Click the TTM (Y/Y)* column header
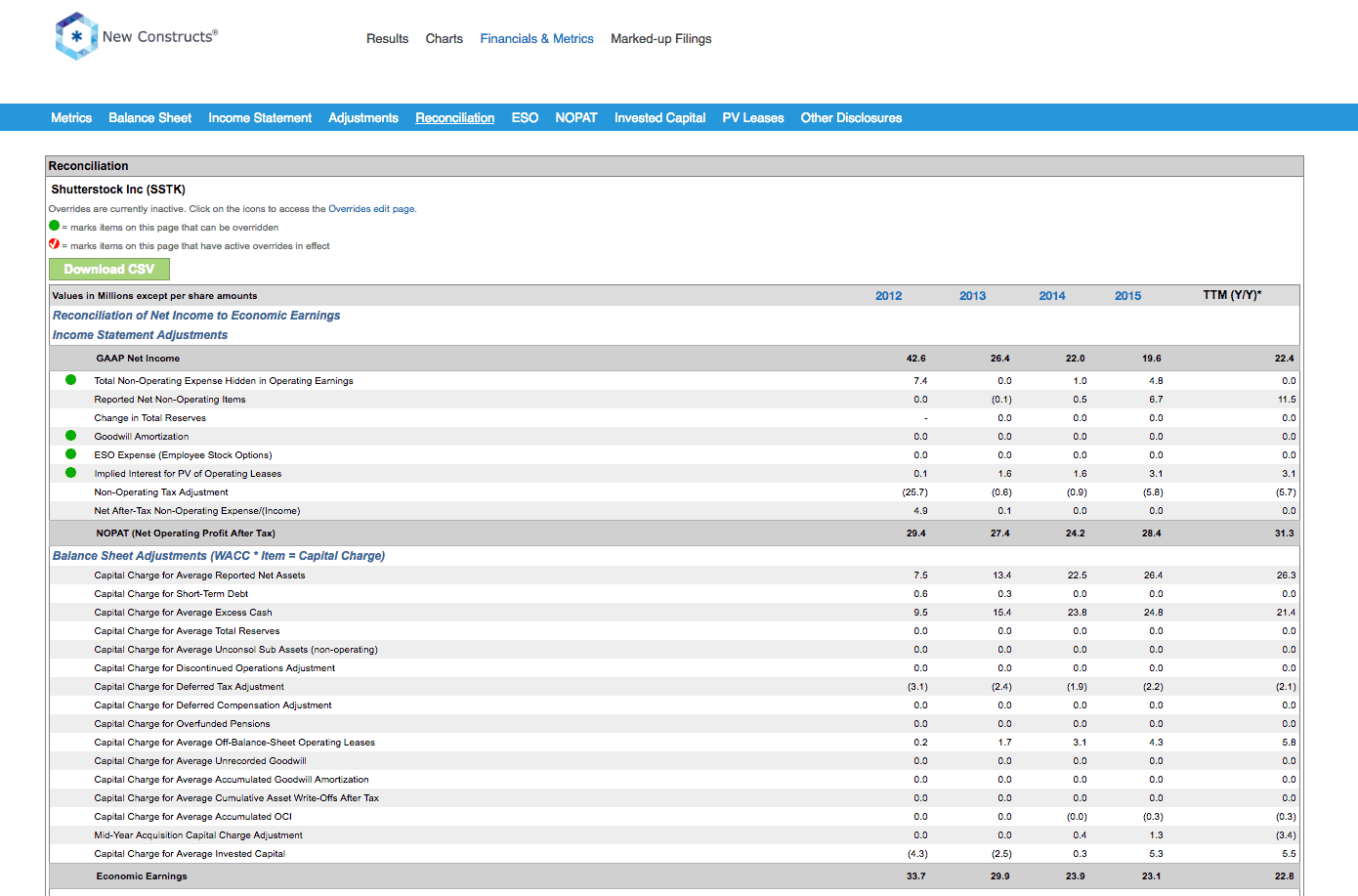The height and width of the screenshot is (896, 1358). click(x=1232, y=295)
